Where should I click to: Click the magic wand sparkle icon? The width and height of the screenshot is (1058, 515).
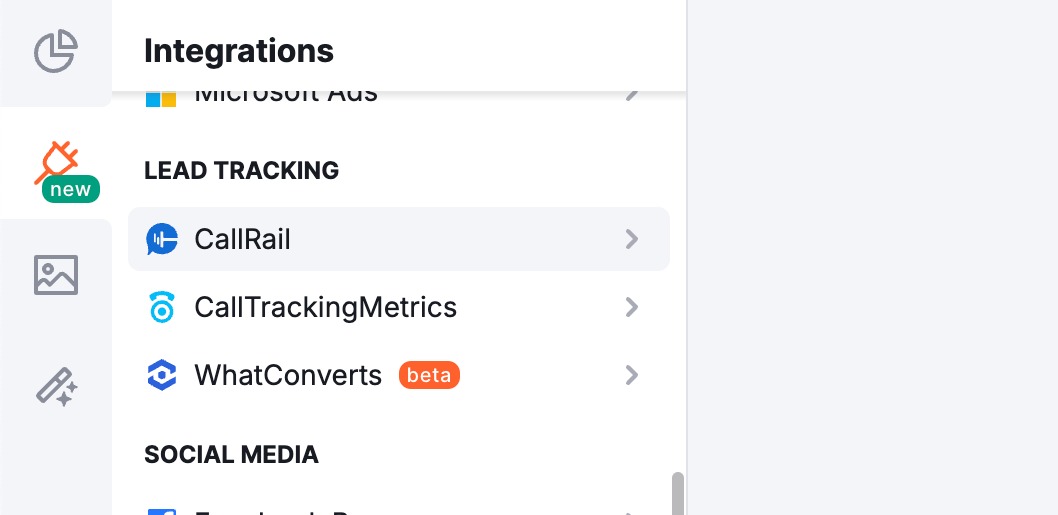point(56,386)
